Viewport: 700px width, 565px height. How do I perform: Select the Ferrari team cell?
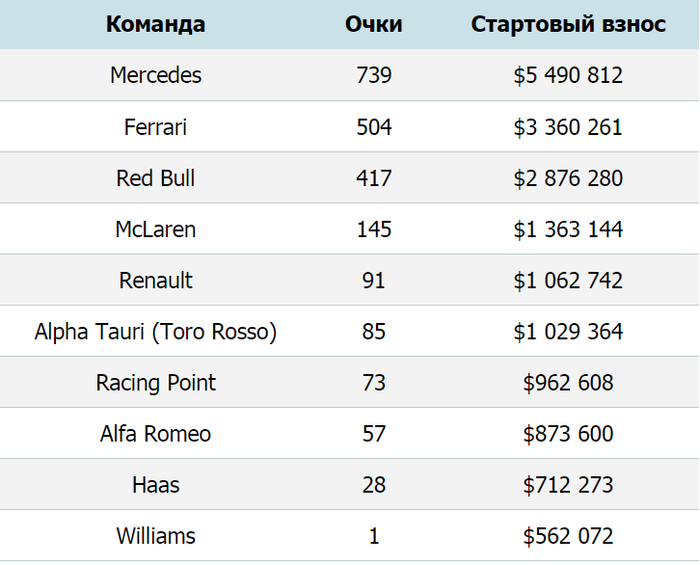(155, 127)
